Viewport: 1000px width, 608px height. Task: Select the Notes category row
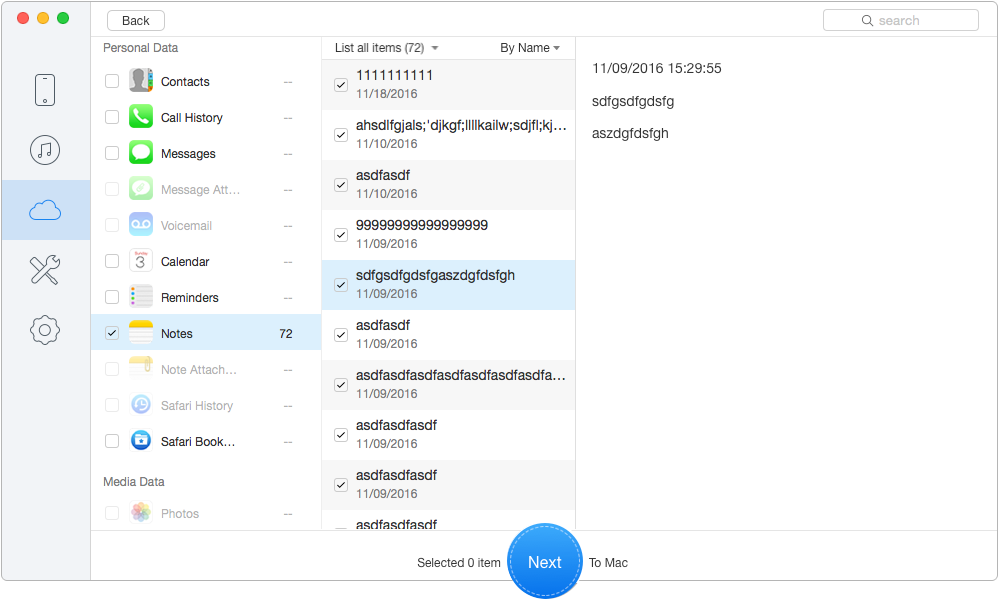pyautogui.click(x=206, y=333)
